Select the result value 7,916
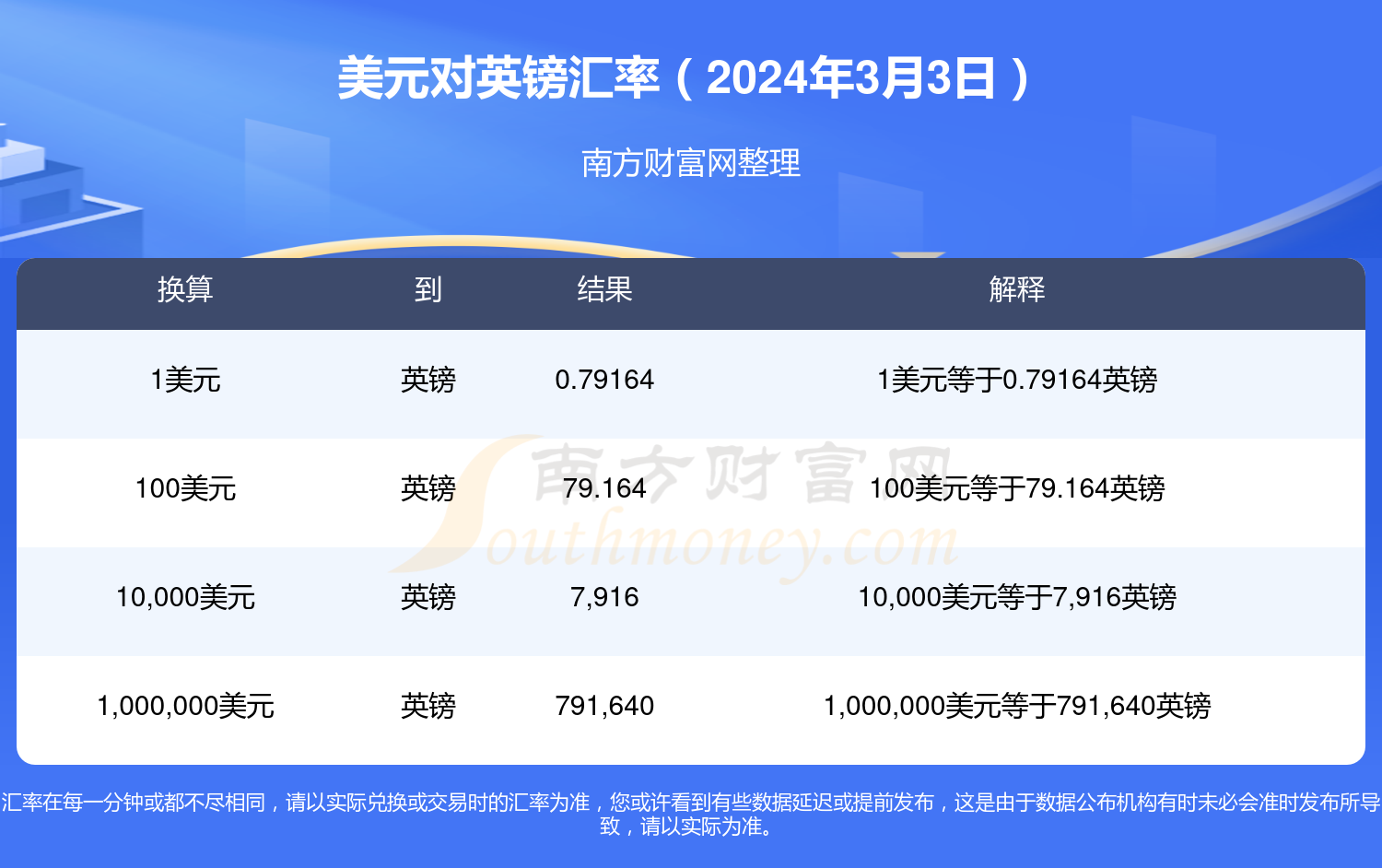Screen dimensions: 1382x868 coord(604,597)
